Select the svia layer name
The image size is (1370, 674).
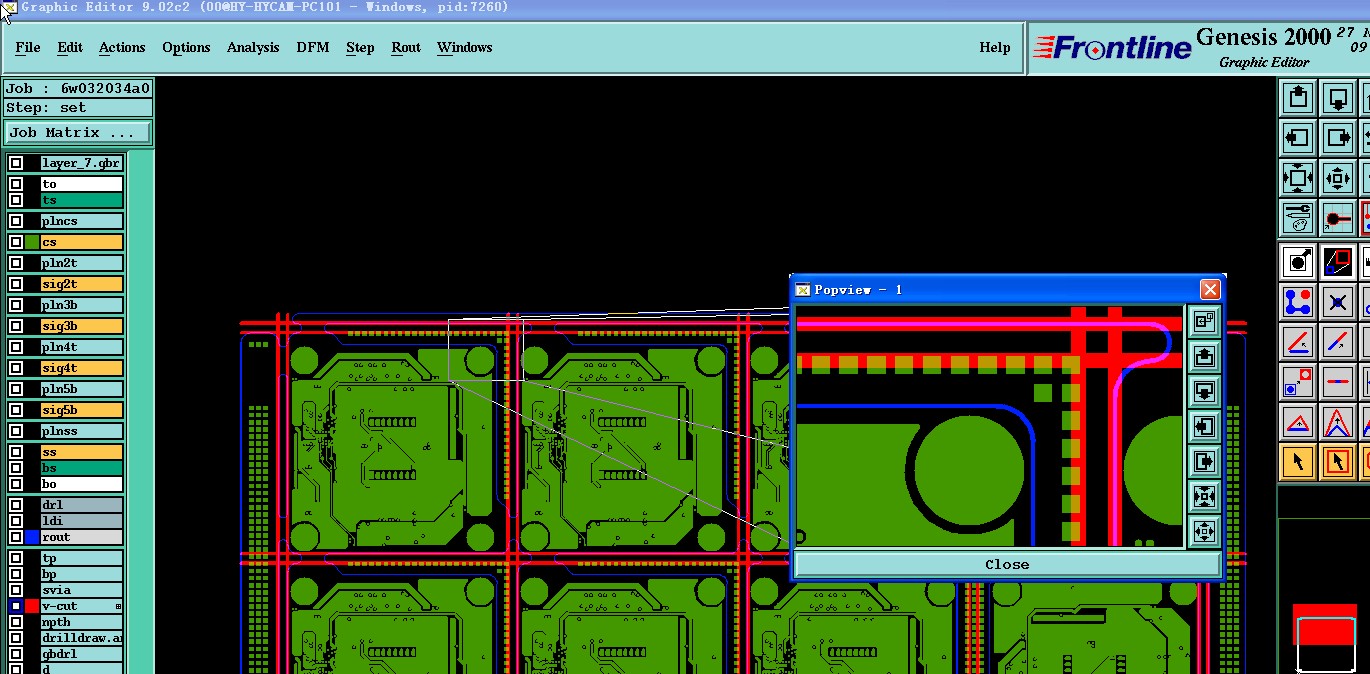pyautogui.click(x=82, y=590)
